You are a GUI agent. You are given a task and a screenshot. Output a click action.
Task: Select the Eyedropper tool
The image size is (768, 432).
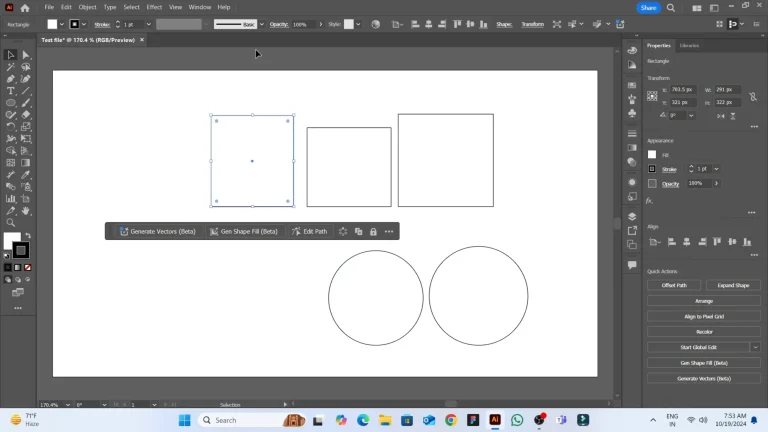click(26, 175)
